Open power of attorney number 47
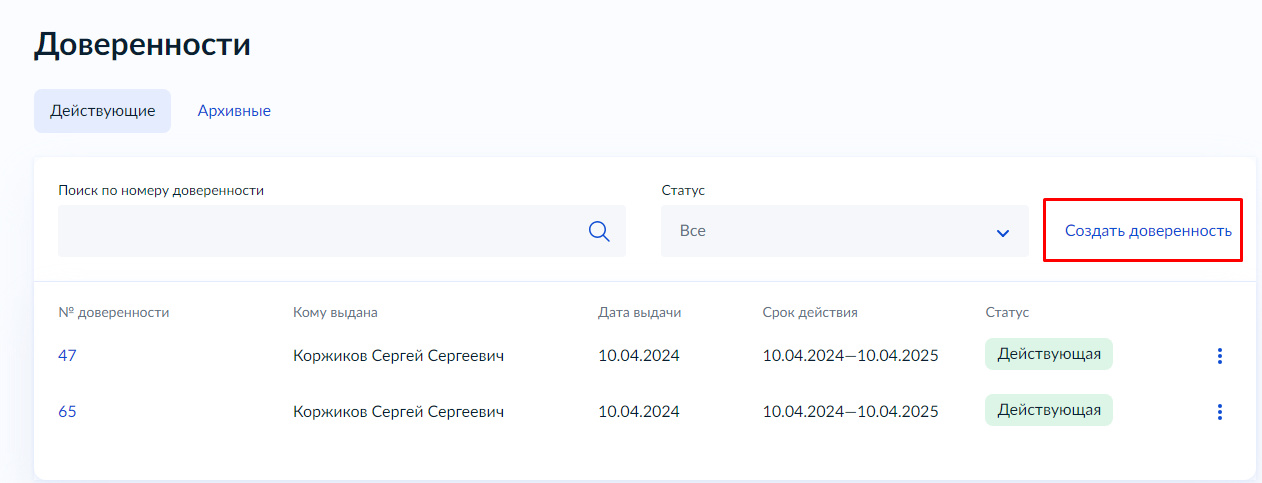 [67, 355]
